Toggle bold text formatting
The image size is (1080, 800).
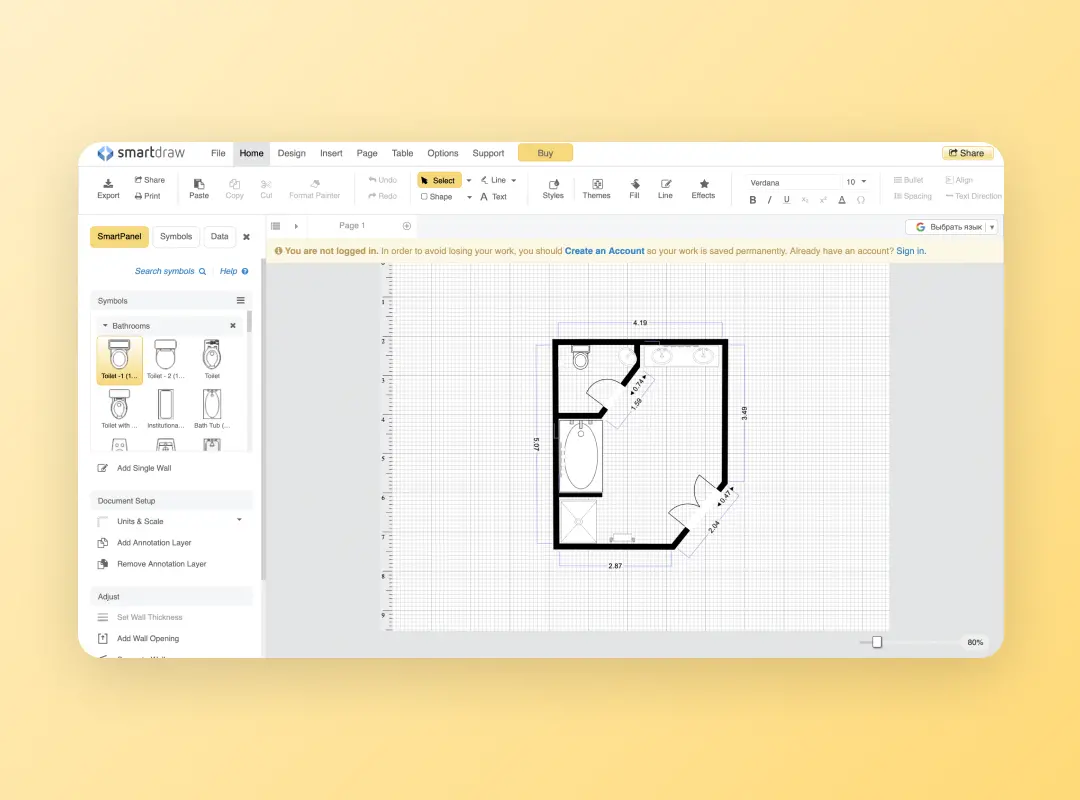[753, 200]
